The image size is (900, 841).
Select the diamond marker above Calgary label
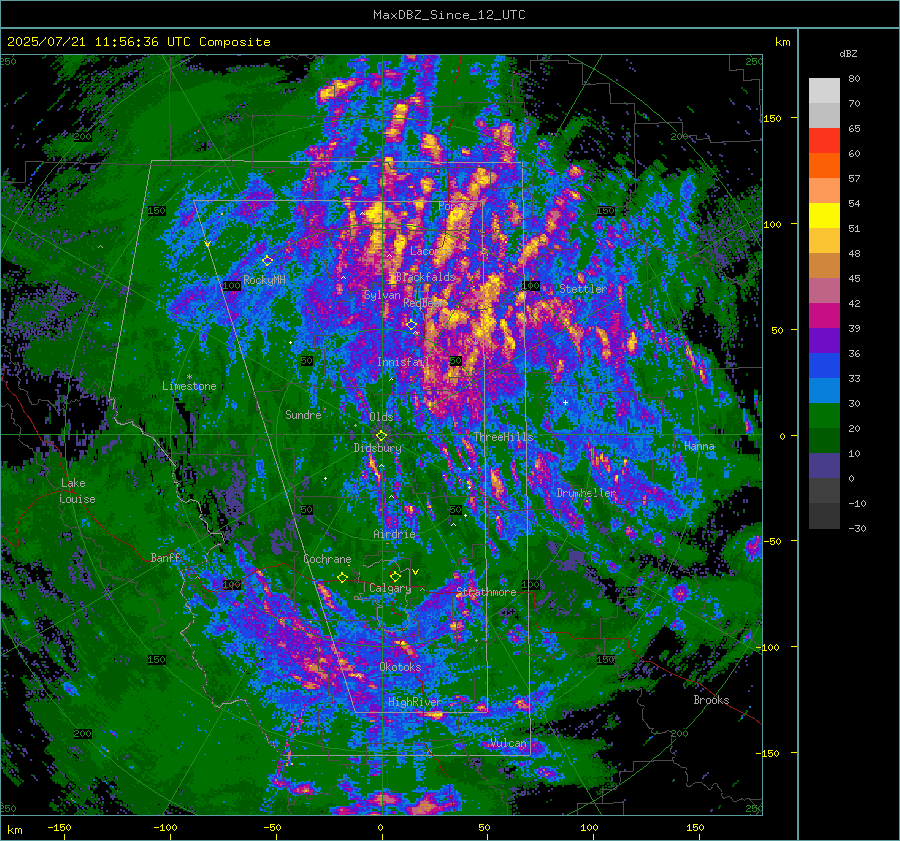point(395,576)
